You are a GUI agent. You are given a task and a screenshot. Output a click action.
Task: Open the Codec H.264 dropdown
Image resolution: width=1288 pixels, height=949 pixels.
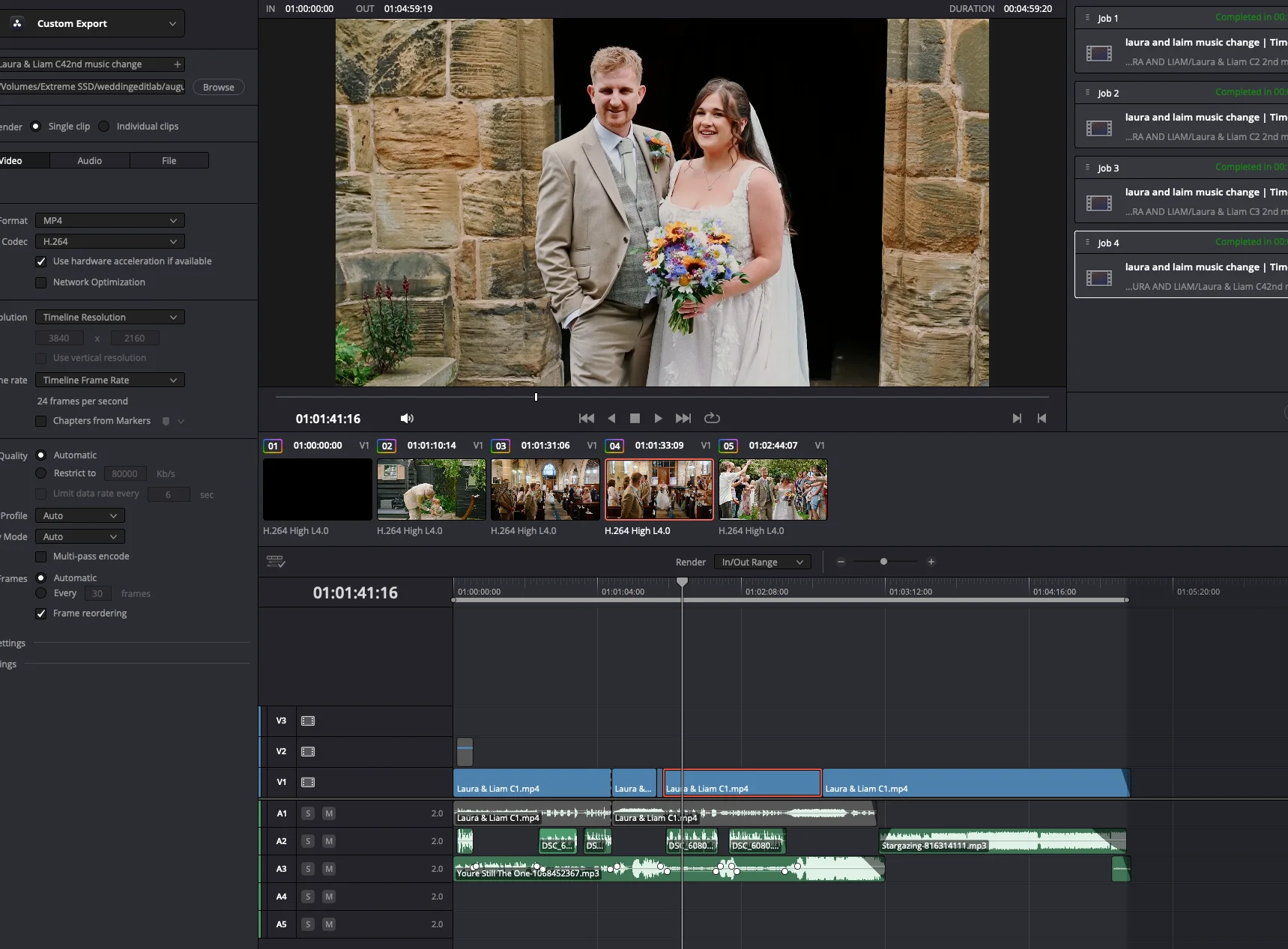[x=109, y=241]
